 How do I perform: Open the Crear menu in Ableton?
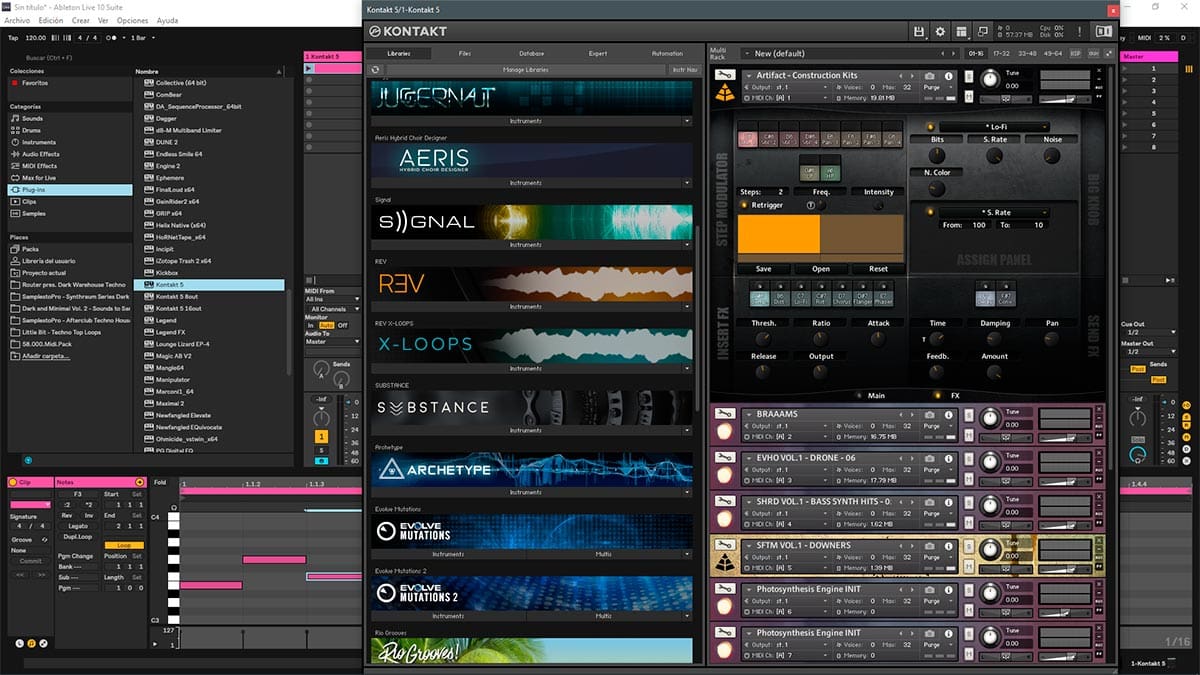(x=81, y=20)
